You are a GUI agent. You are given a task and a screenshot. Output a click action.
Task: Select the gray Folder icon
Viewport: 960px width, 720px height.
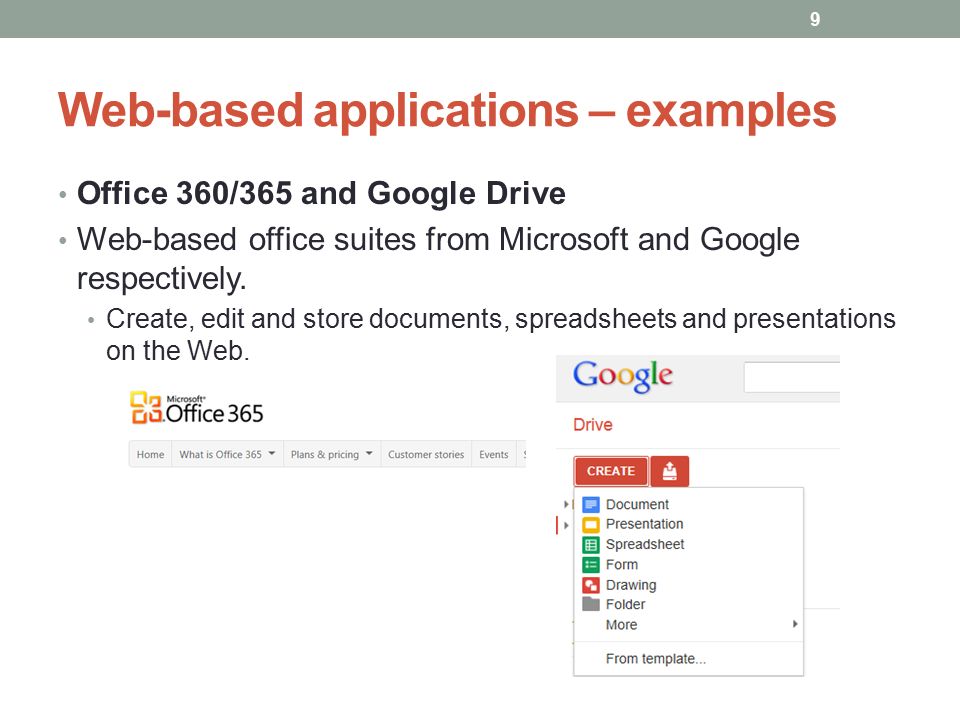(x=591, y=604)
